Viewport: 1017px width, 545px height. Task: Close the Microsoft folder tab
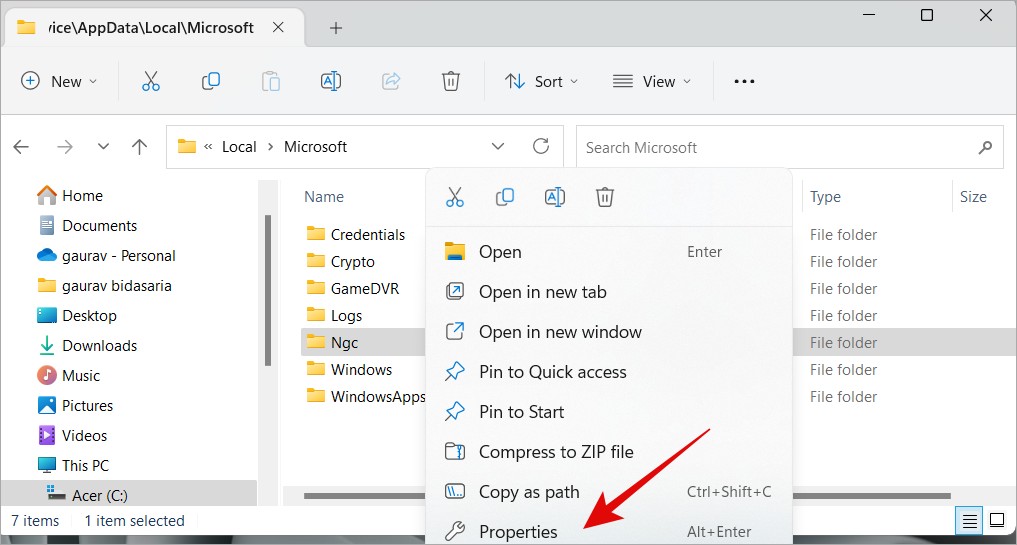pos(278,27)
